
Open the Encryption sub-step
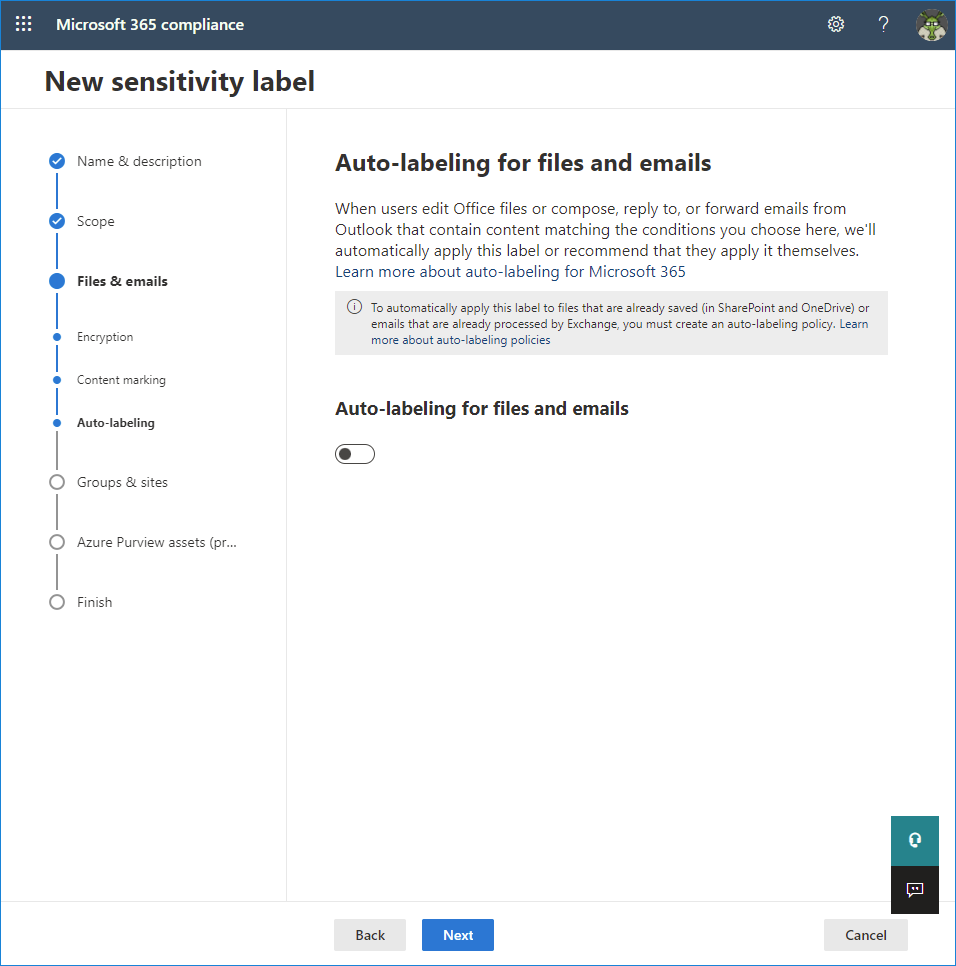[x=105, y=337]
